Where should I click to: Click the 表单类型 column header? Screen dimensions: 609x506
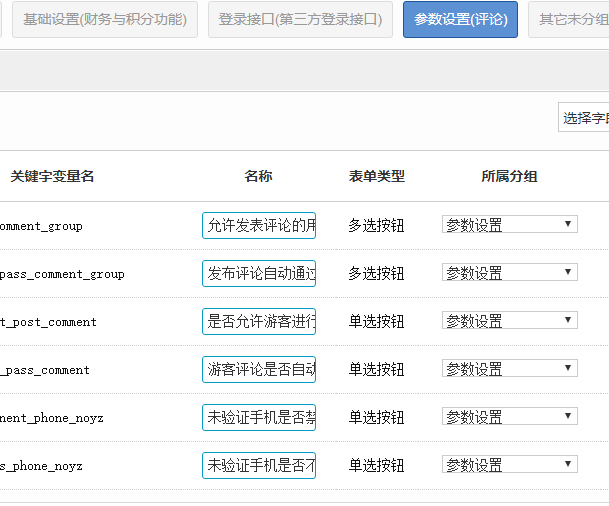[x=377, y=177]
